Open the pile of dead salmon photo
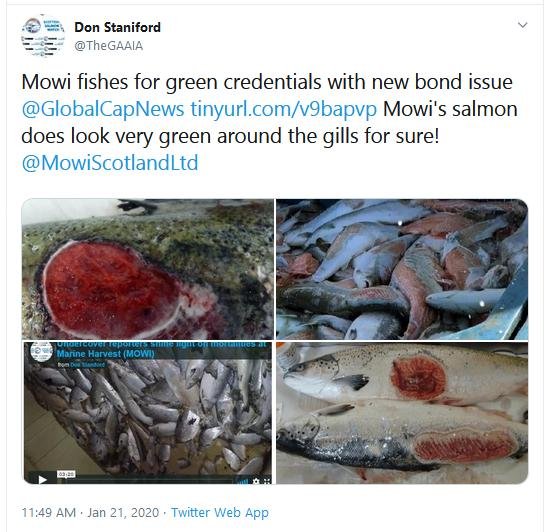The width and height of the screenshot is (549, 532). (402, 269)
